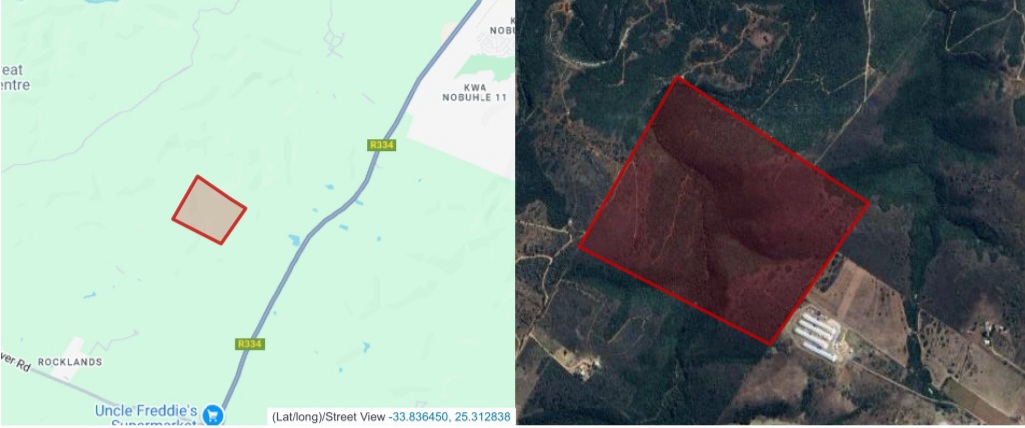Image resolution: width=1025 pixels, height=428 pixels.
Task: Click the Uncle Freddie's Supermarket label
Action: (x=146, y=417)
